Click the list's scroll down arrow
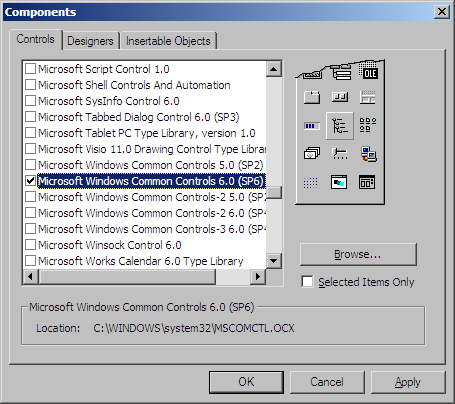The width and height of the screenshot is (455, 404). pos(274,261)
